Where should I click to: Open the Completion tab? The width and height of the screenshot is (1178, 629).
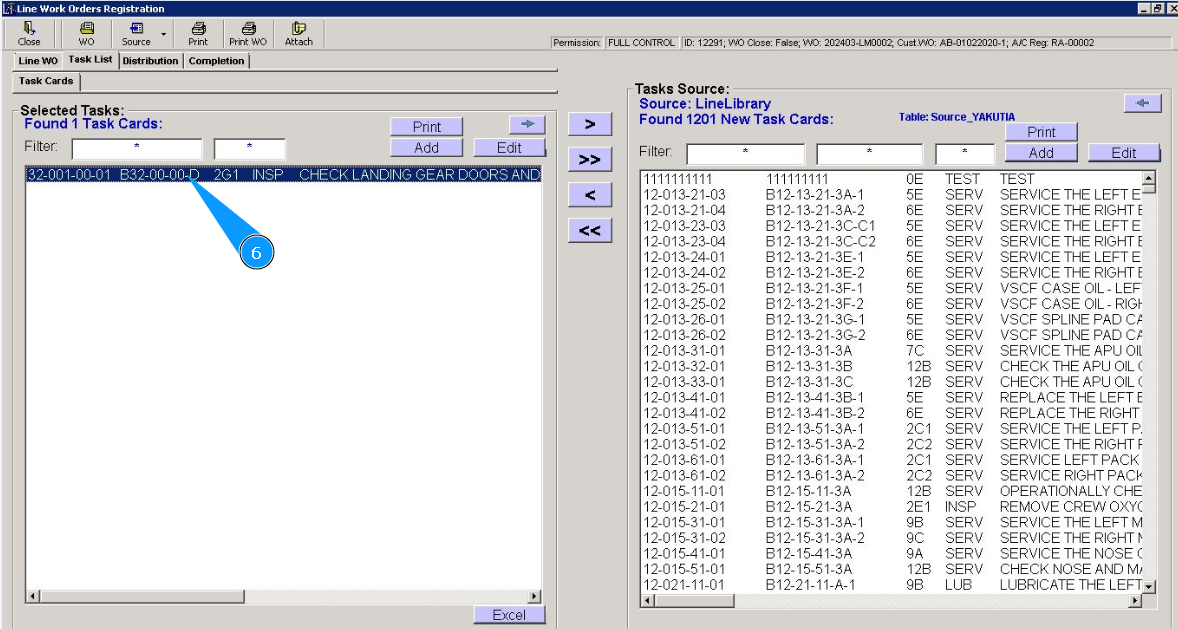click(x=216, y=61)
